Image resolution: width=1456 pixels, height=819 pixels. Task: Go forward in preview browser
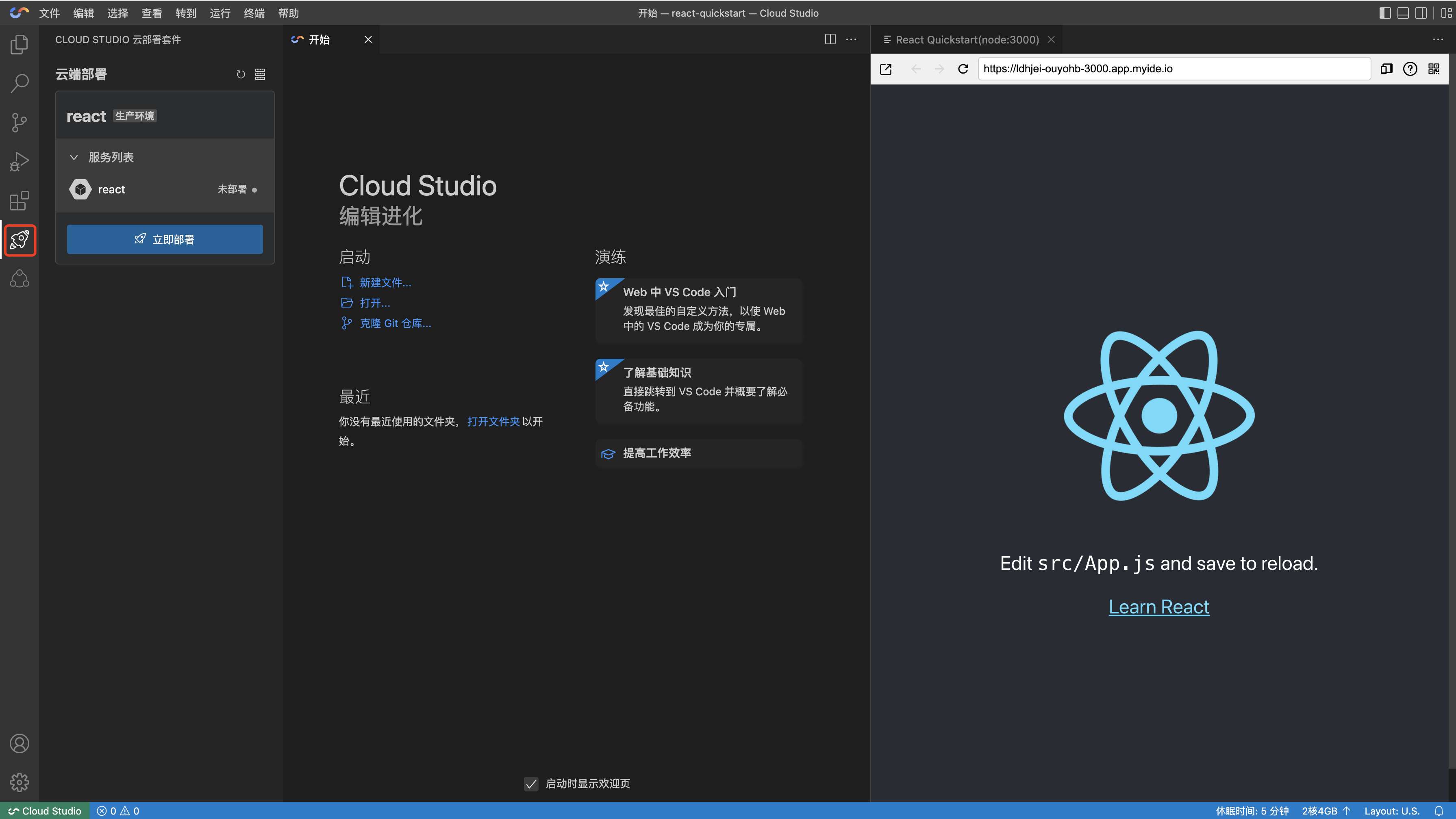(939, 69)
